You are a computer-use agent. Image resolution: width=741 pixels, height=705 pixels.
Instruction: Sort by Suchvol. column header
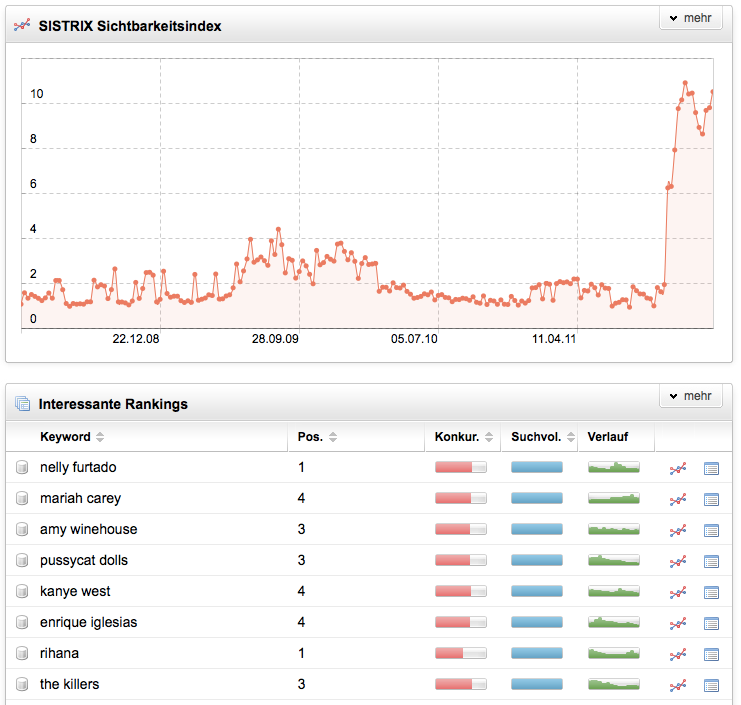point(537,437)
